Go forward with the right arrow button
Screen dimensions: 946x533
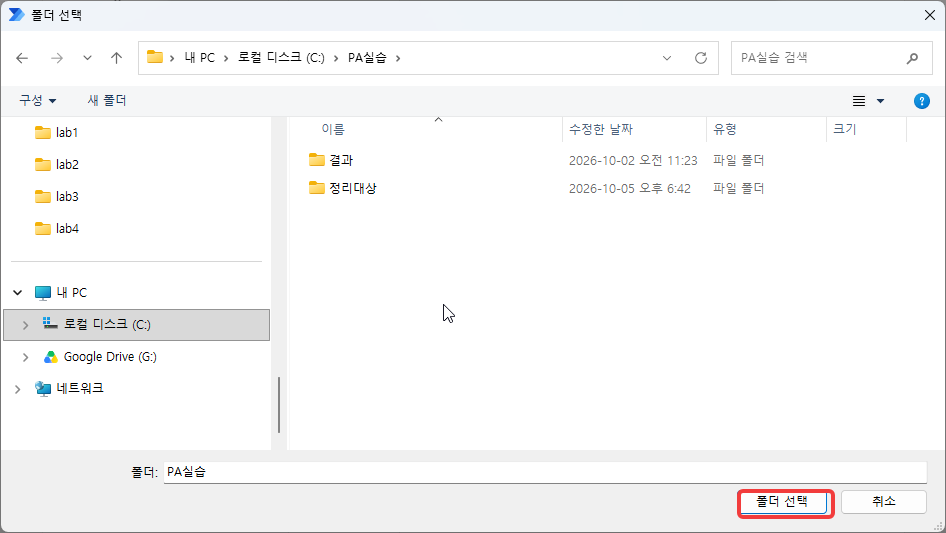[x=57, y=58]
